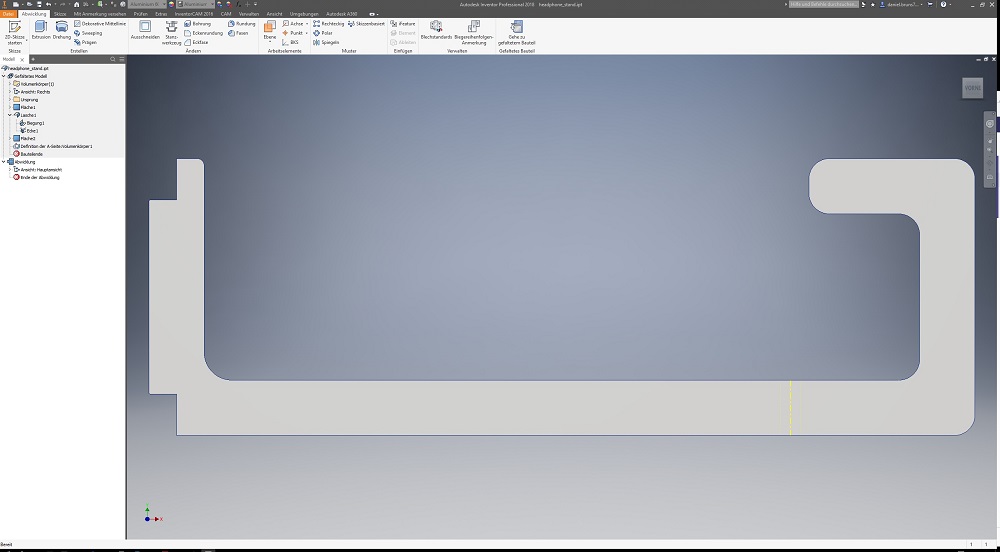Collapse the Gefaltetes Modell tree node
This screenshot has width=1000, height=552.
click(x=4, y=76)
